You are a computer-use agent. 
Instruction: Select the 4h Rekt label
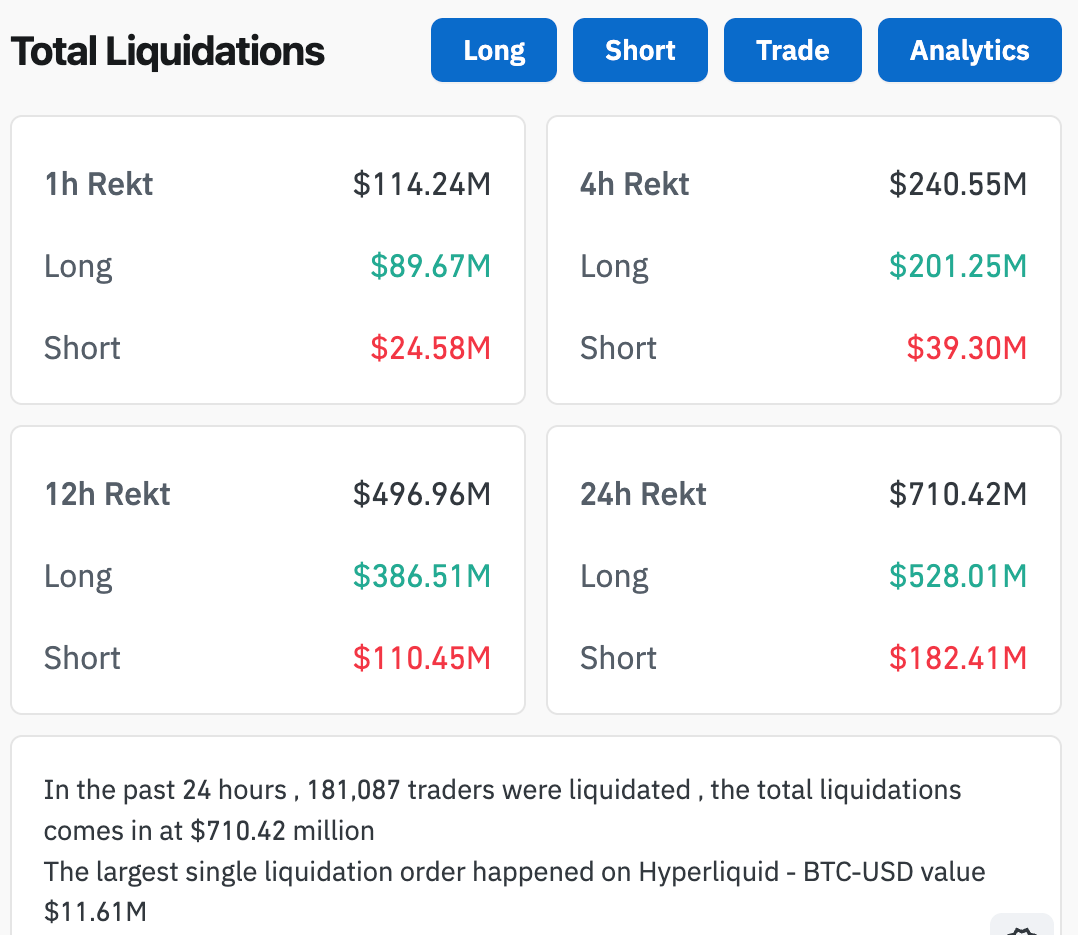[635, 184]
